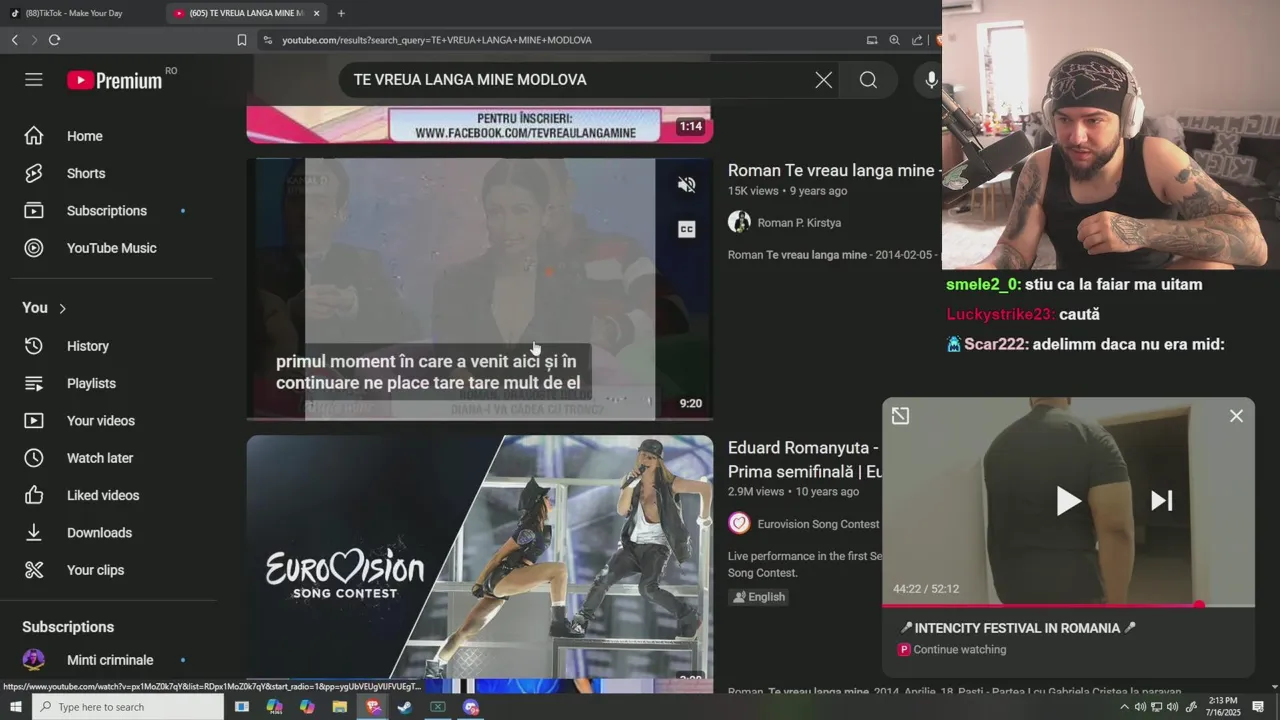1280x720 pixels.
Task: Open the YouTube hamburger guide menu
Action: tap(34, 80)
